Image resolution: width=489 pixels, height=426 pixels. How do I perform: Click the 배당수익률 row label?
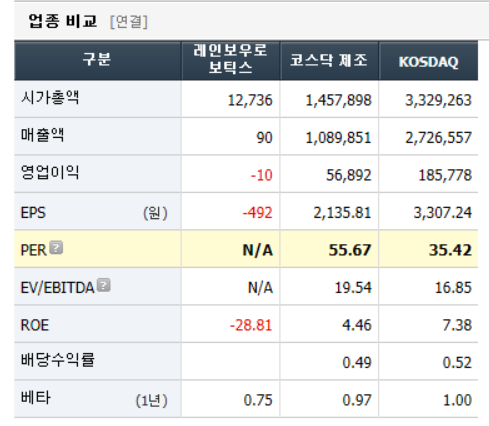[58, 360]
